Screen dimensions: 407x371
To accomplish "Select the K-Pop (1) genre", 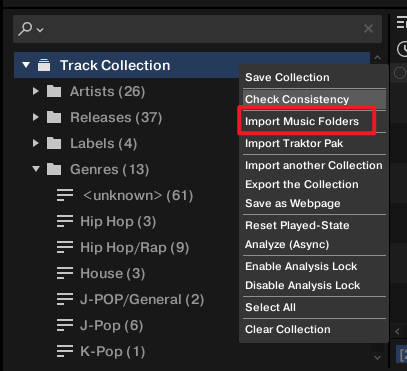I will pos(113,351).
